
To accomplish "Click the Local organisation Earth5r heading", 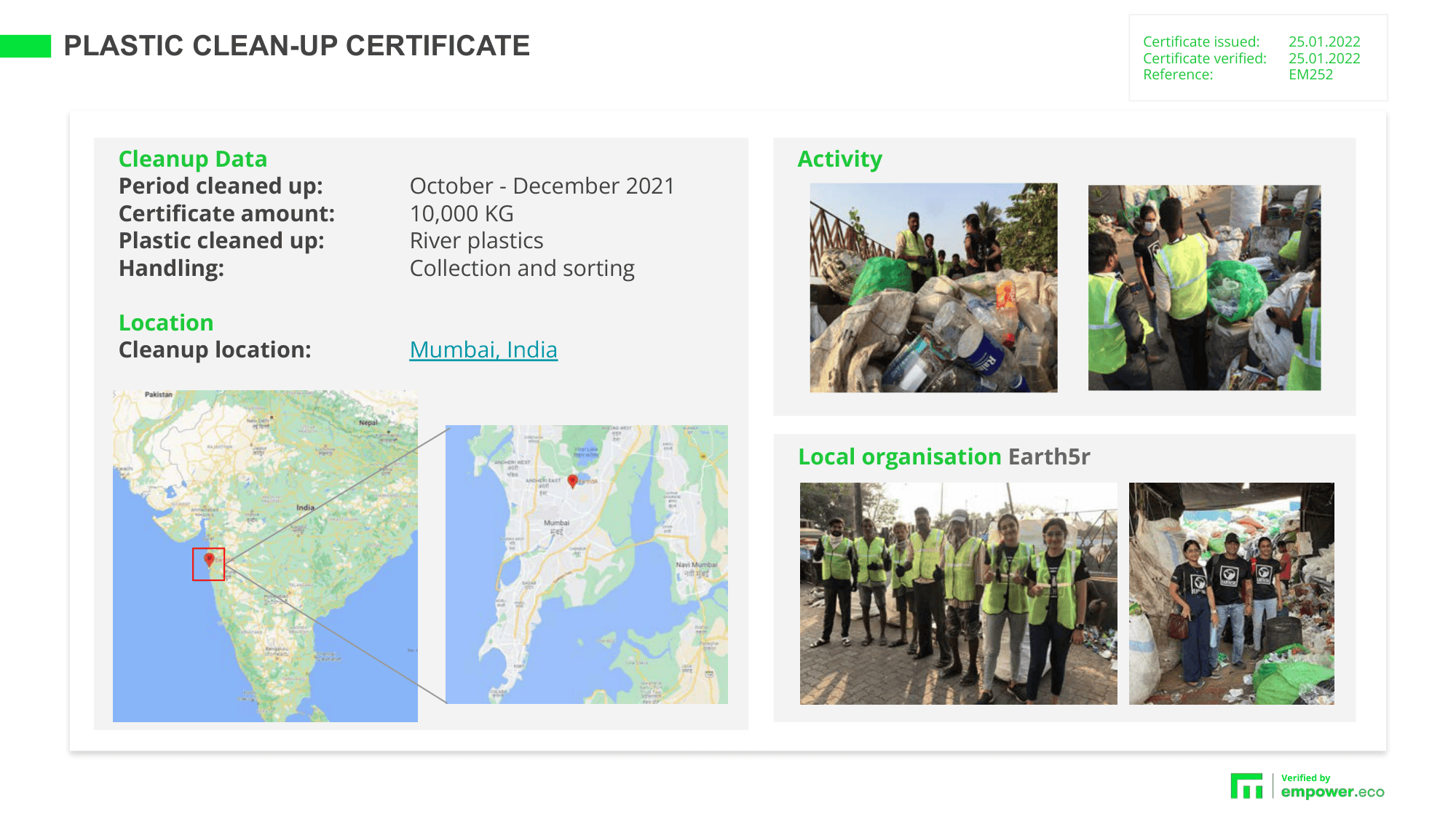I will 943,456.
